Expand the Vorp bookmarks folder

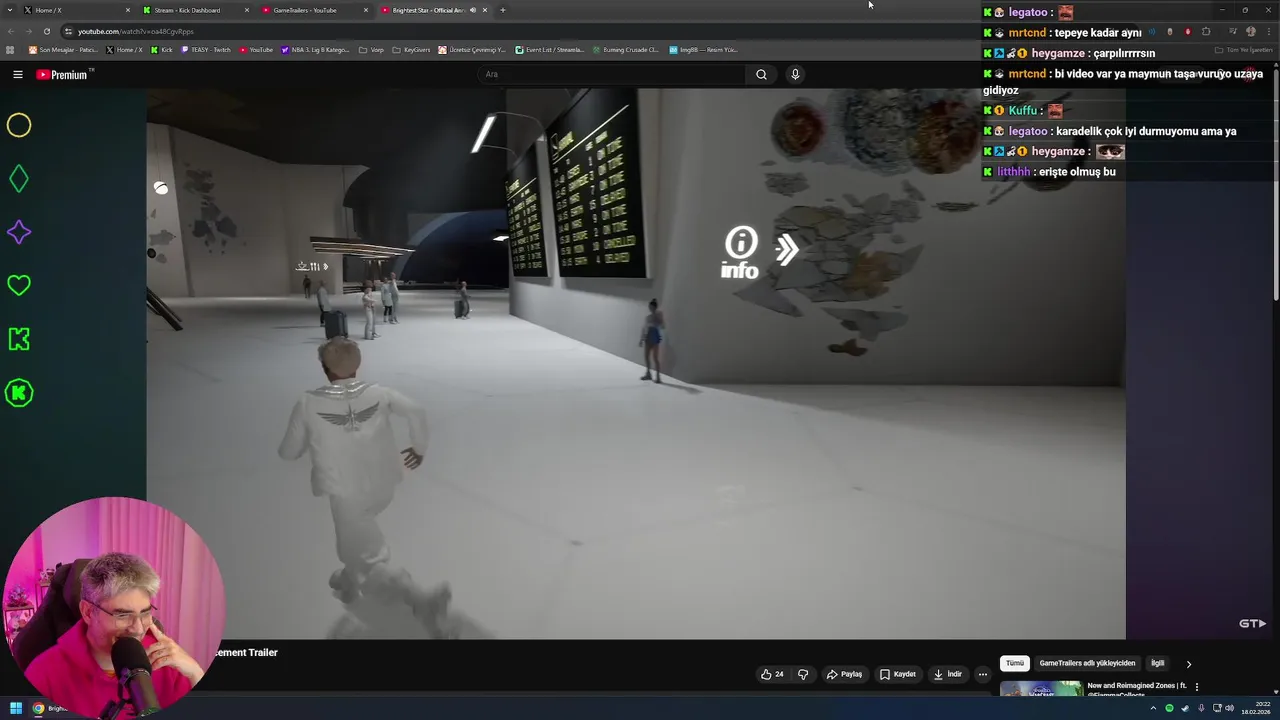pos(371,49)
